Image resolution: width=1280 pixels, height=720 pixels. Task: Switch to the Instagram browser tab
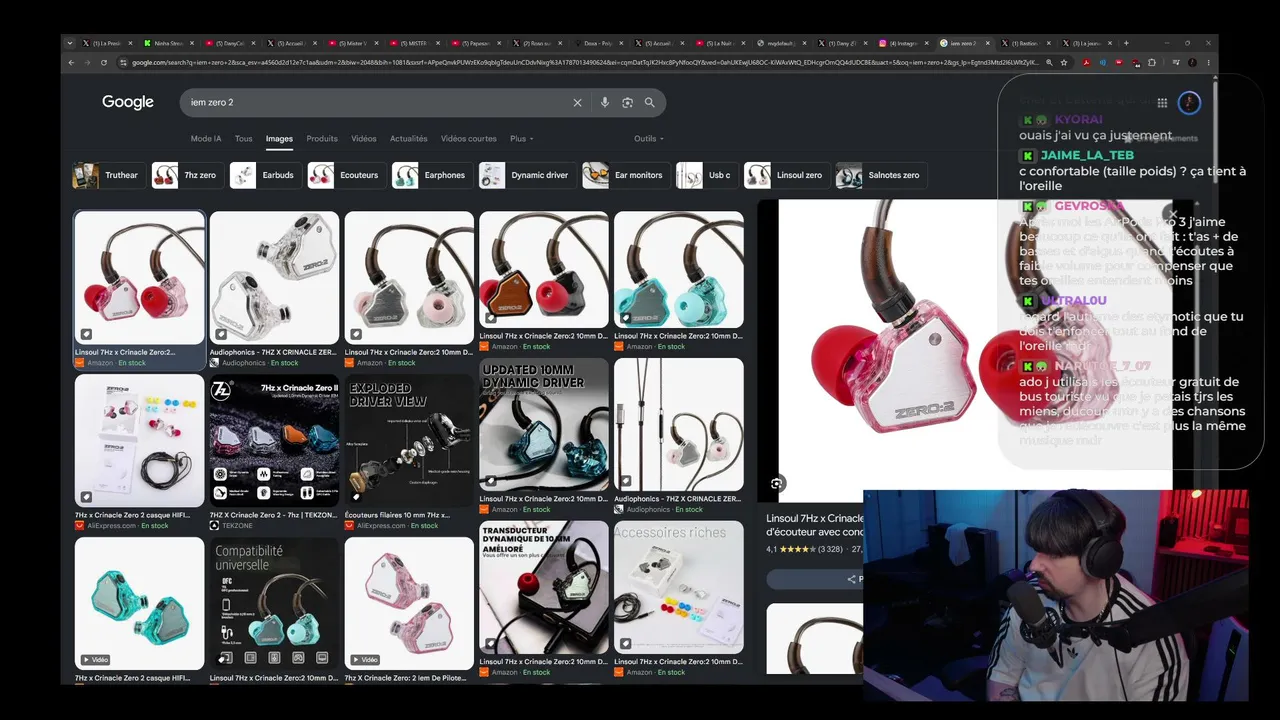(x=903, y=43)
